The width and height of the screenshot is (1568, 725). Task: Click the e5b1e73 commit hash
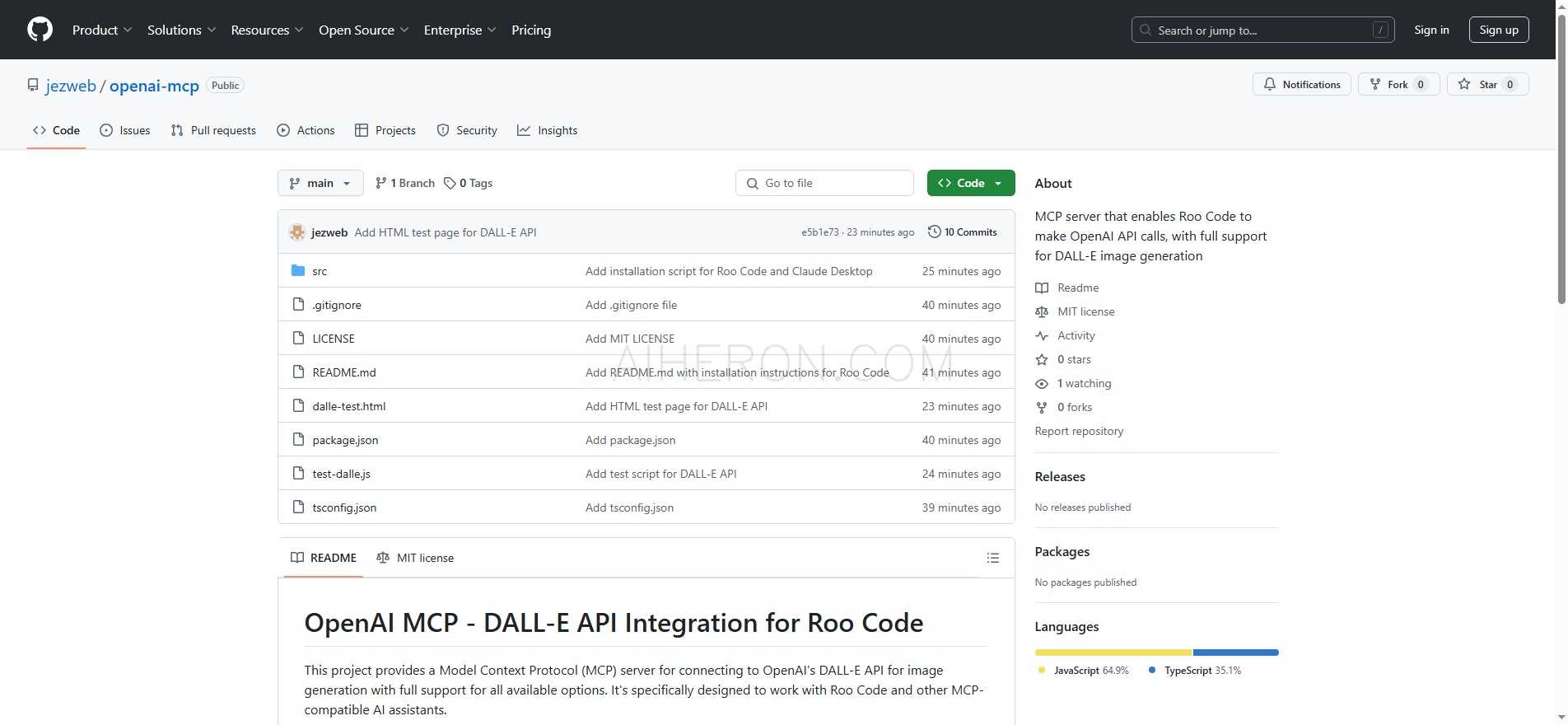coord(820,232)
